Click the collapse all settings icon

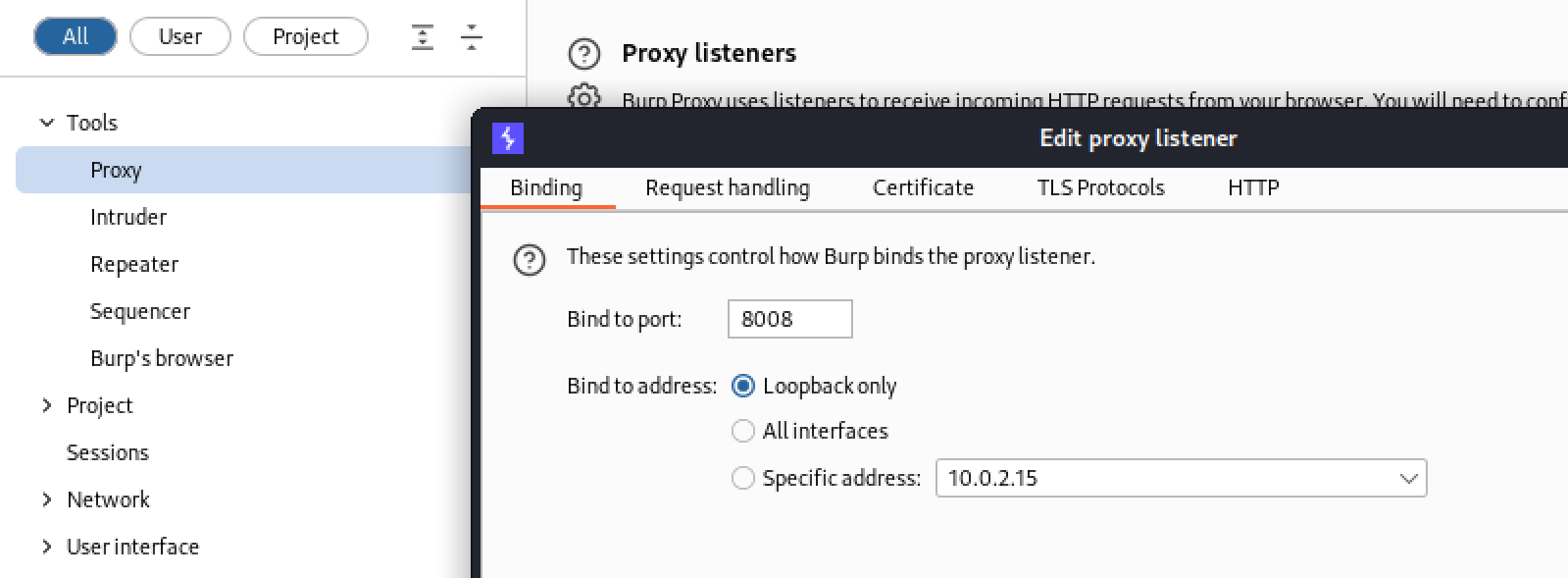[472, 37]
